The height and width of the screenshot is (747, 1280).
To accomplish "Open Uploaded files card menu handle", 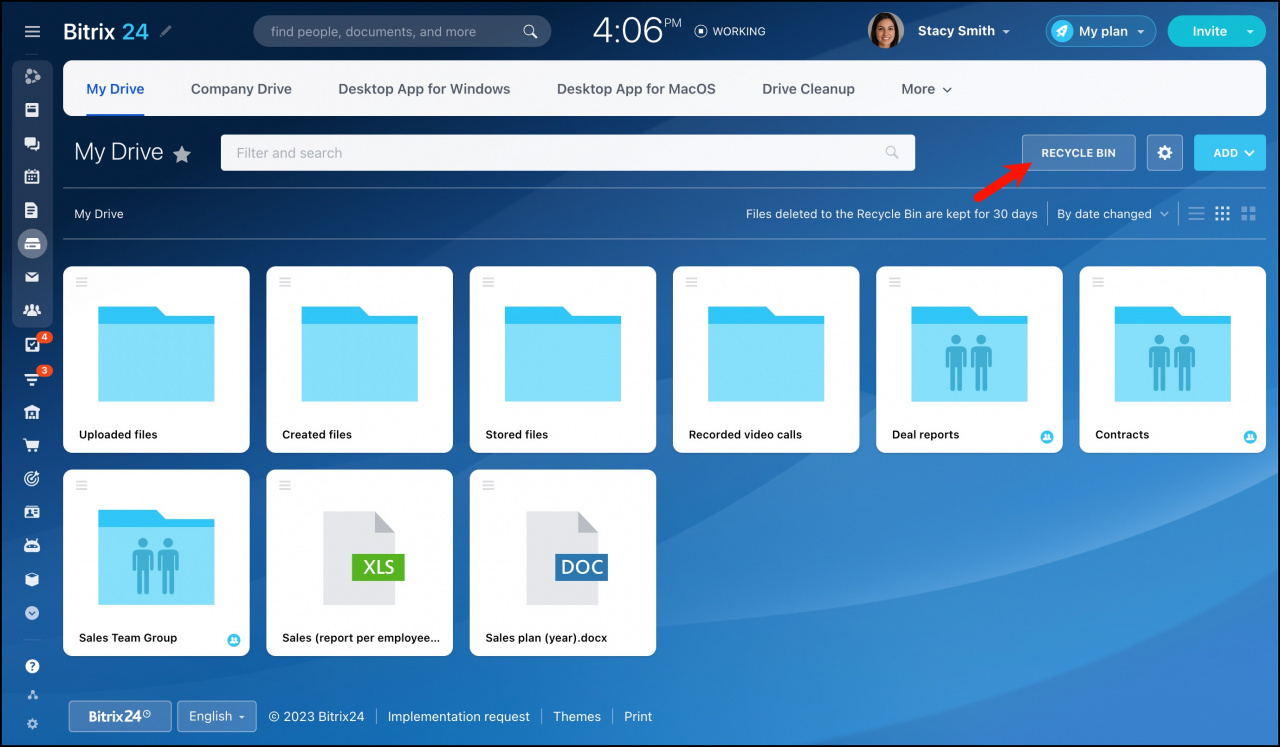I will 82,282.
